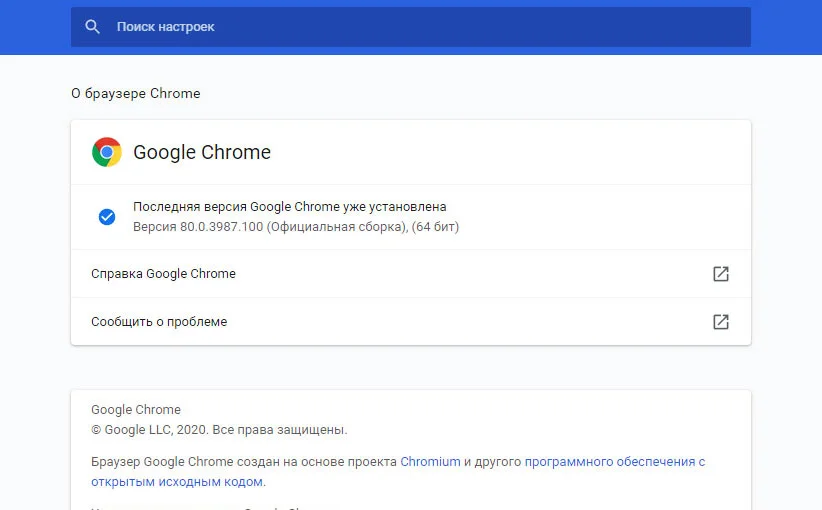Click version text "Версия 80.0.3987.100"
This screenshot has width=822, height=510.
pyautogui.click(x=198, y=226)
